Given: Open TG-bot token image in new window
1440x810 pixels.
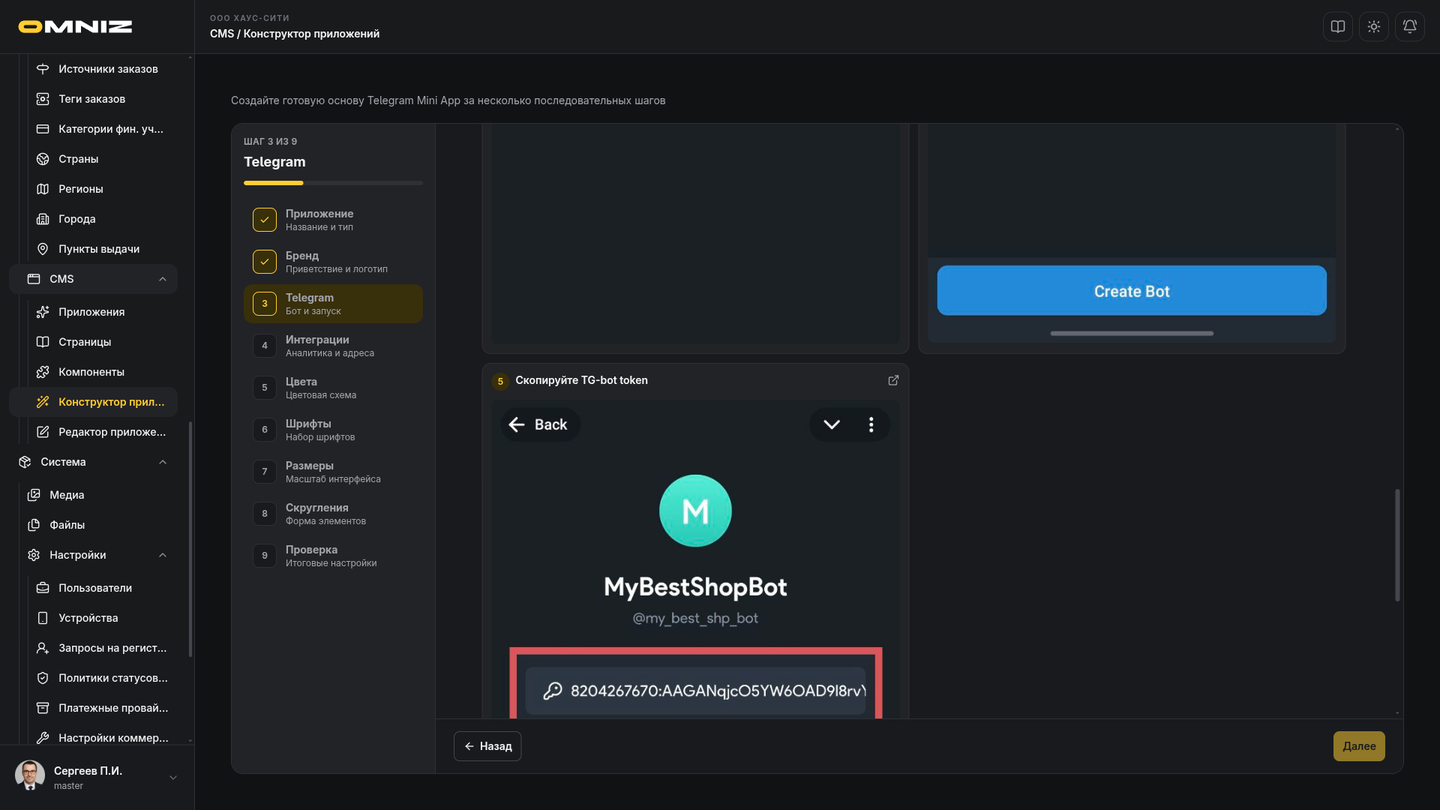Looking at the screenshot, I should point(893,380).
